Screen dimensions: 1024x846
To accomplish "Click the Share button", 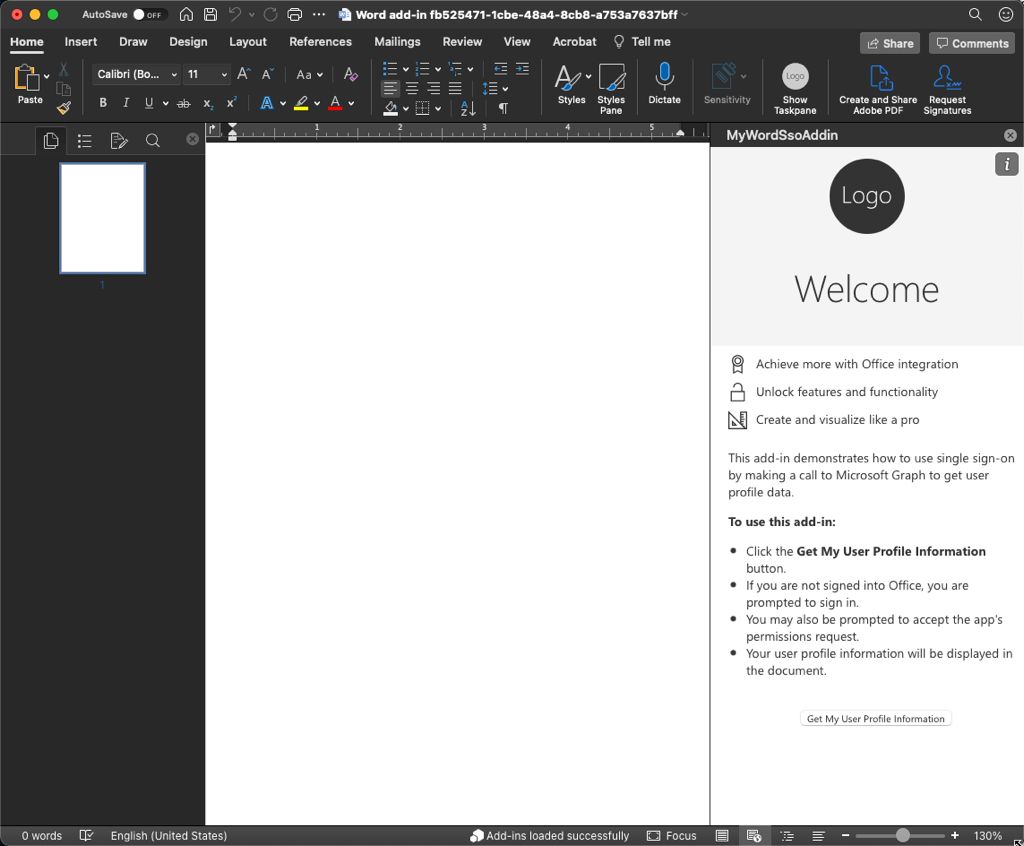I will (890, 43).
